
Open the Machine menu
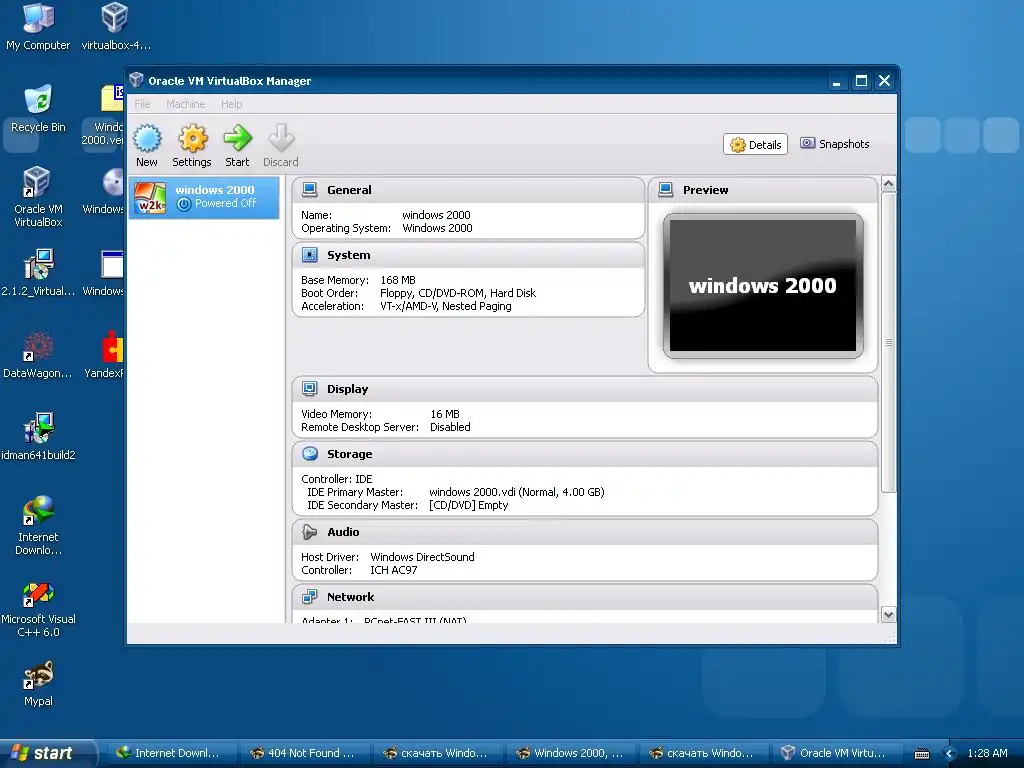tap(185, 104)
